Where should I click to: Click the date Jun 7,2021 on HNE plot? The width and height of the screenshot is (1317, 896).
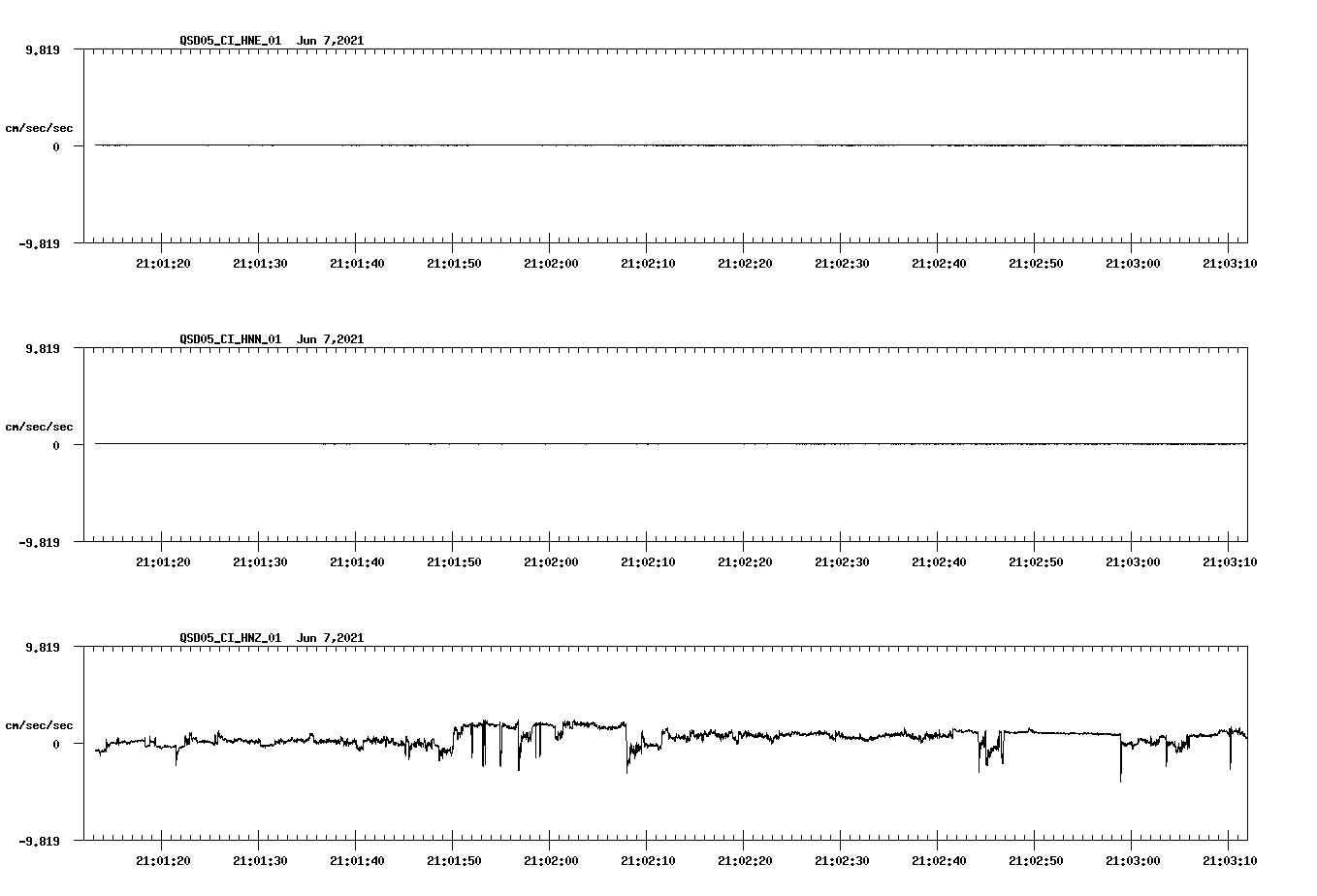[331, 41]
